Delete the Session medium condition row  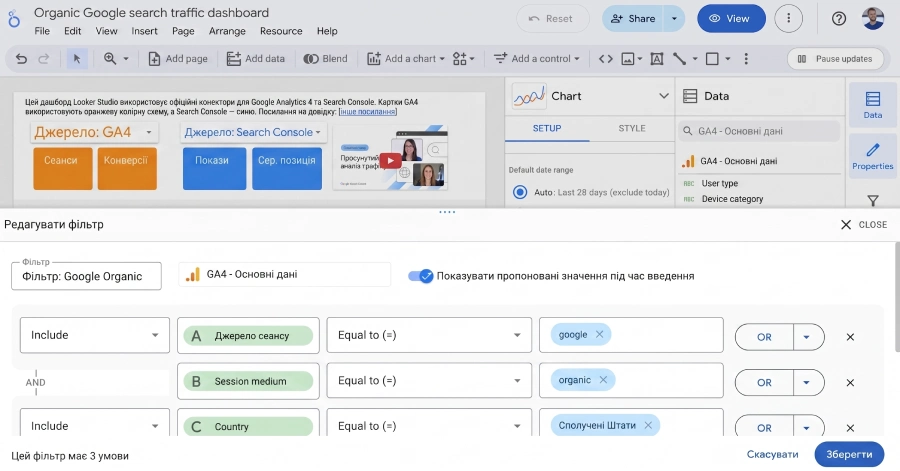pos(851,383)
